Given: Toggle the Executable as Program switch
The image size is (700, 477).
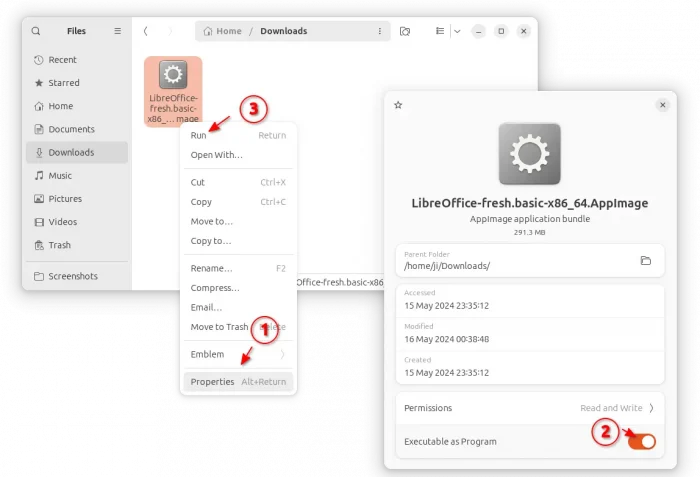Looking at the screenshot, I should 641,441.
